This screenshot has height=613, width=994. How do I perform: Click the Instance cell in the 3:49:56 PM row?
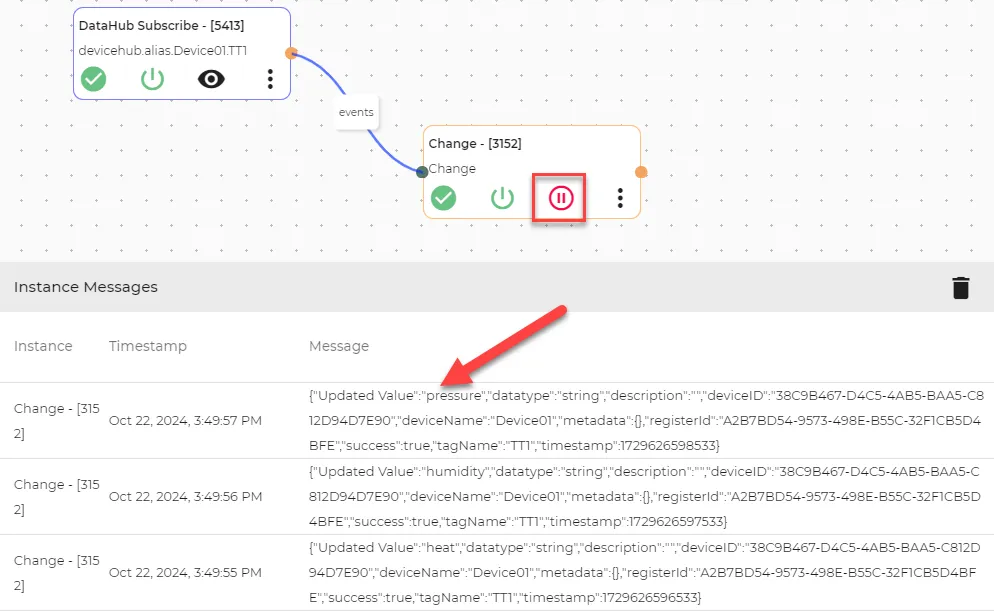point(56,497)
